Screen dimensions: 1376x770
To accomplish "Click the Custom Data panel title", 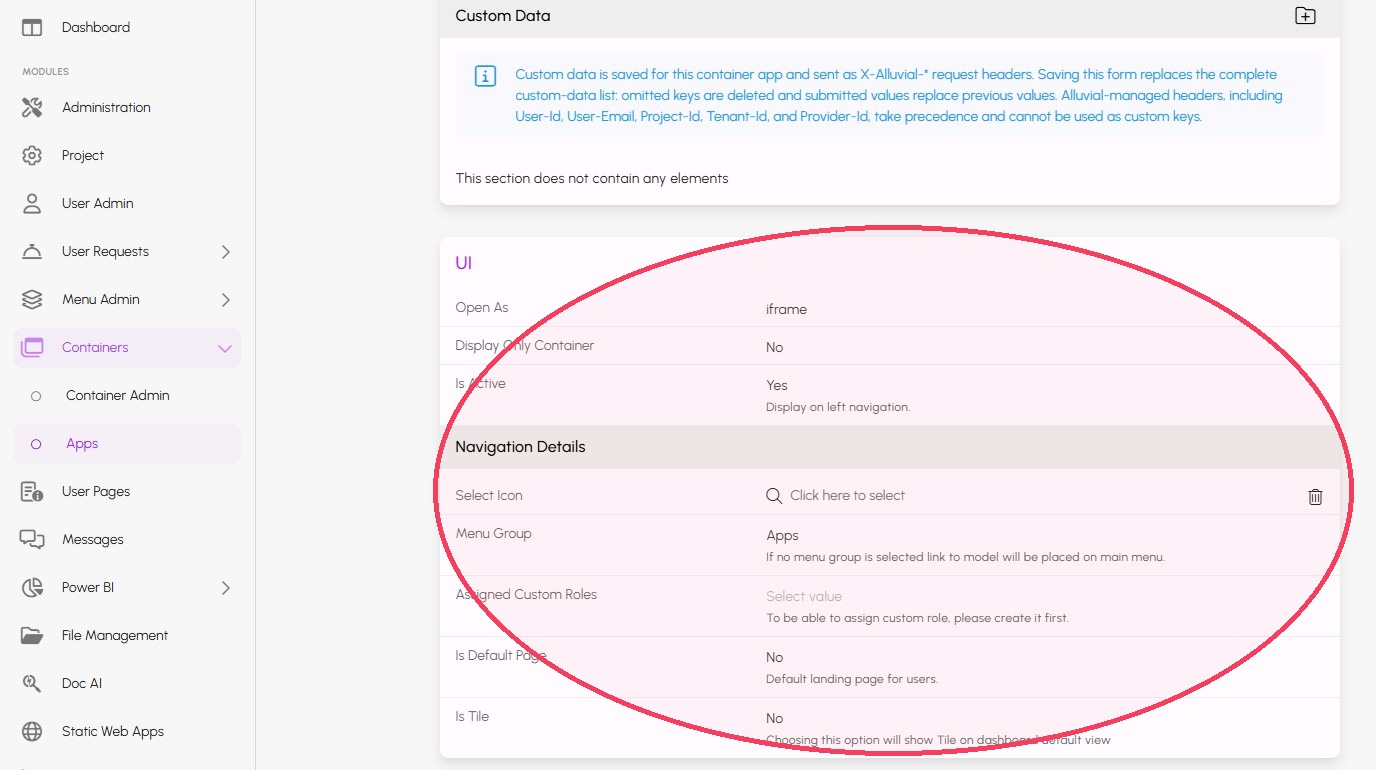I will [x=502, y=15].
